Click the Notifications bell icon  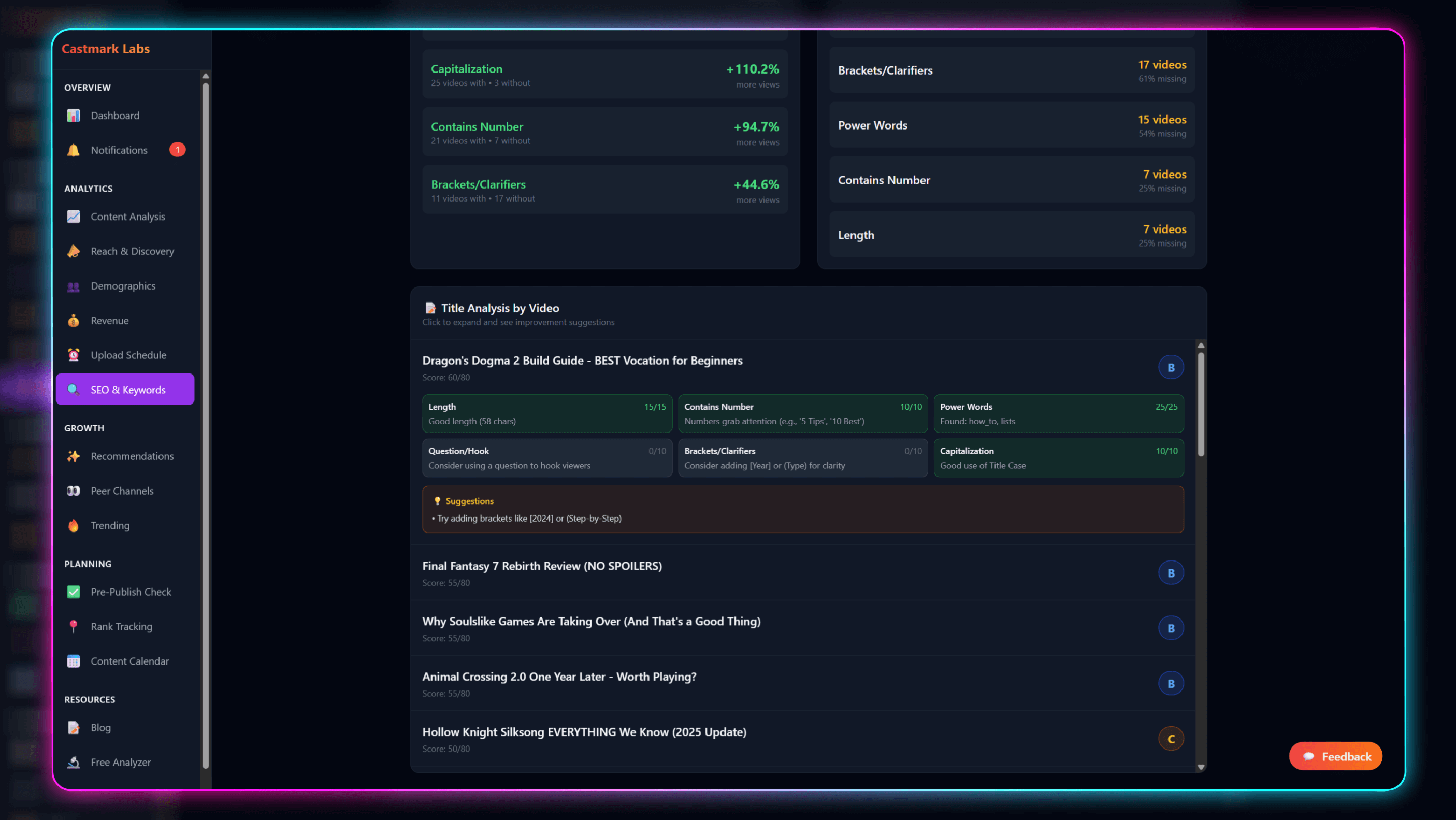click(x=74, y=150)
